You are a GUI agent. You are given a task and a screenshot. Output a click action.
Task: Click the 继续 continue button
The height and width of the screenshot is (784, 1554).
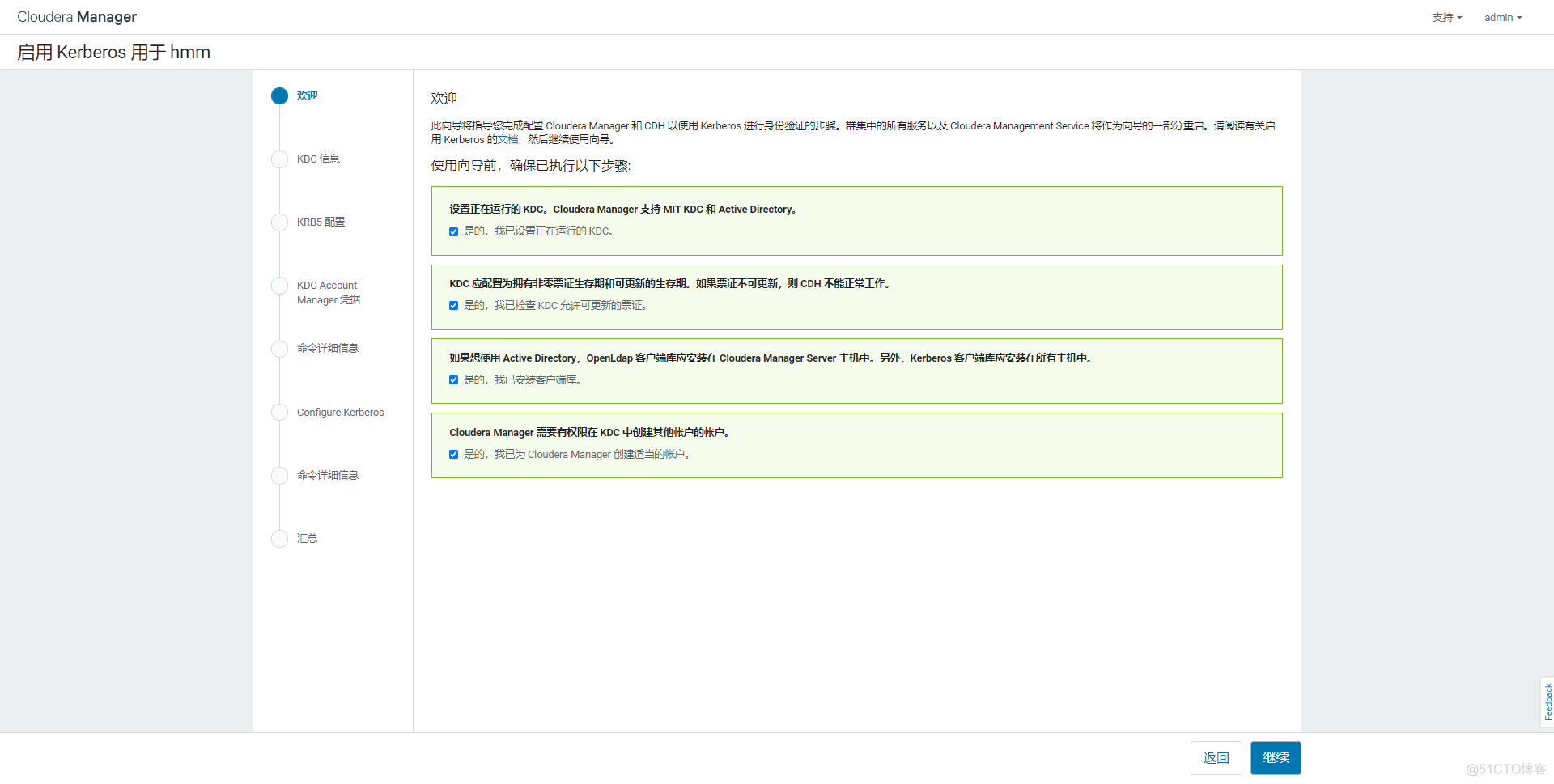(x=1276, y=758)
